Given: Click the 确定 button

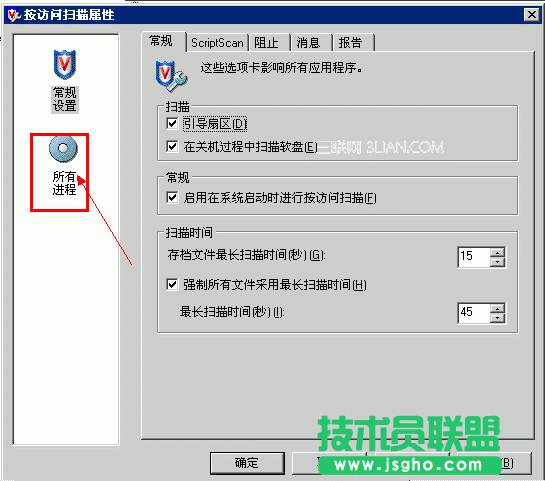Looking at the screenshot, I should coord(247,463).
